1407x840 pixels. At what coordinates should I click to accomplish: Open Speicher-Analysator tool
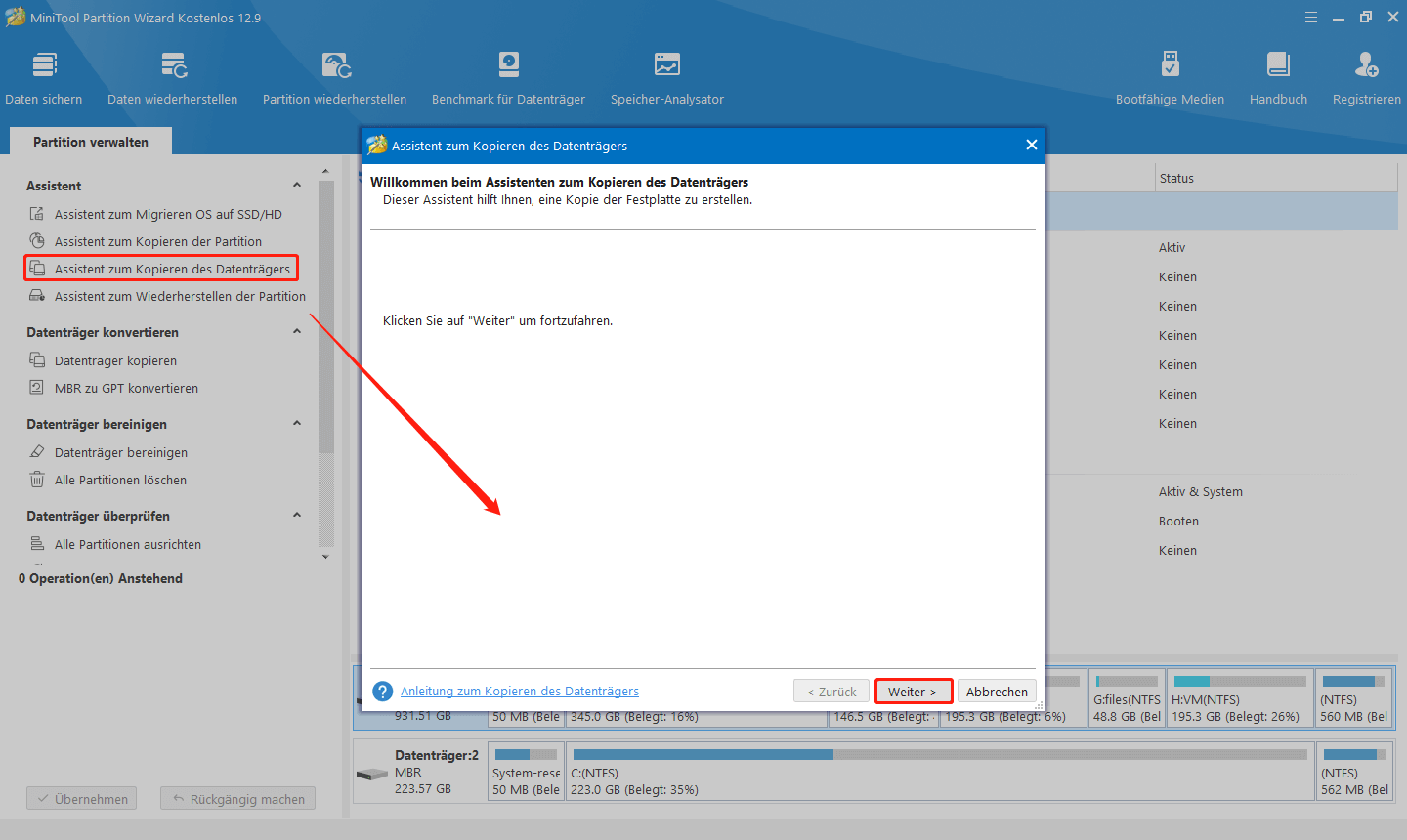[x=667, y=78]
